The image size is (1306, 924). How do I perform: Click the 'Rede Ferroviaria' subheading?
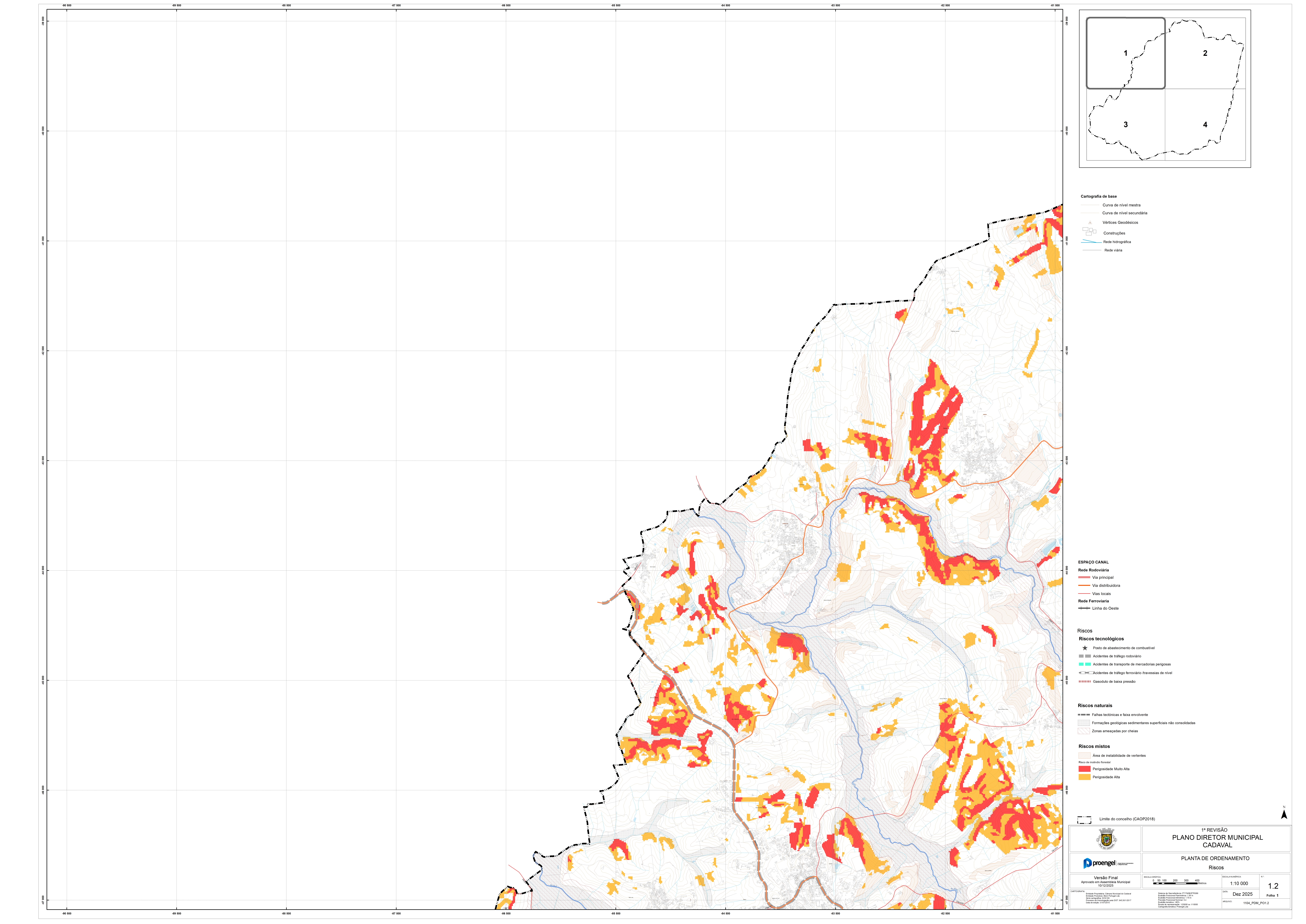tap(1093, 601)
